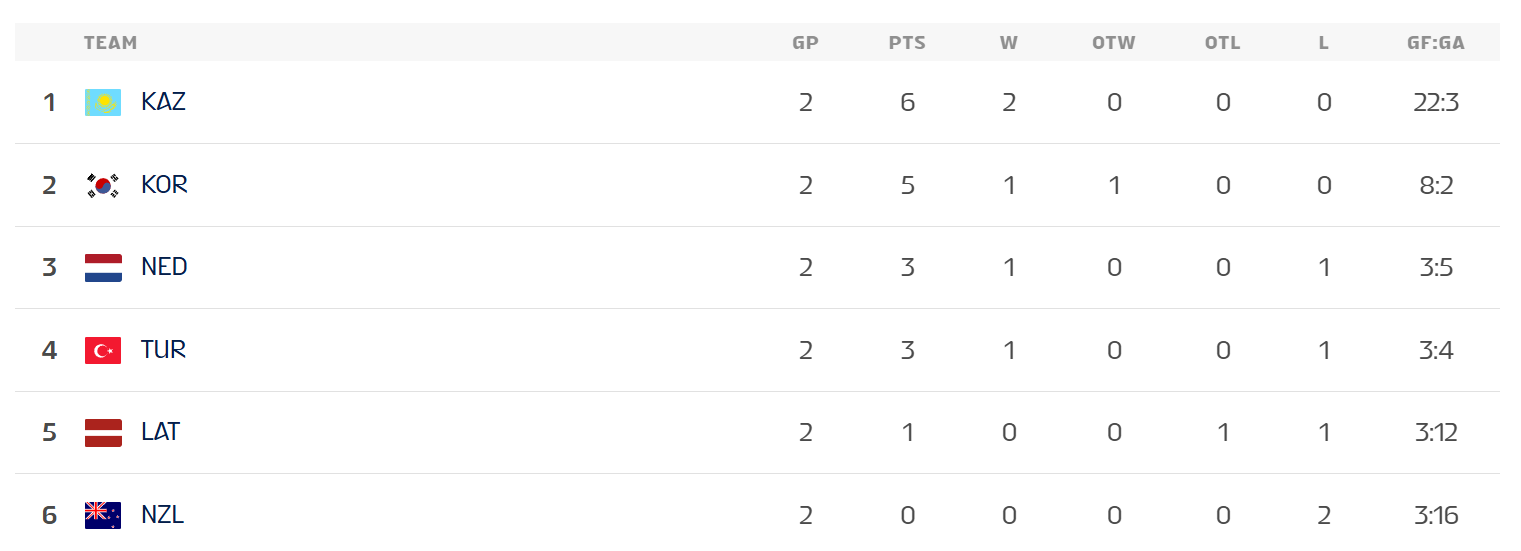
Task: Click the Turkey flag icon
Action: pyautogui.click(x=103, y=350)
